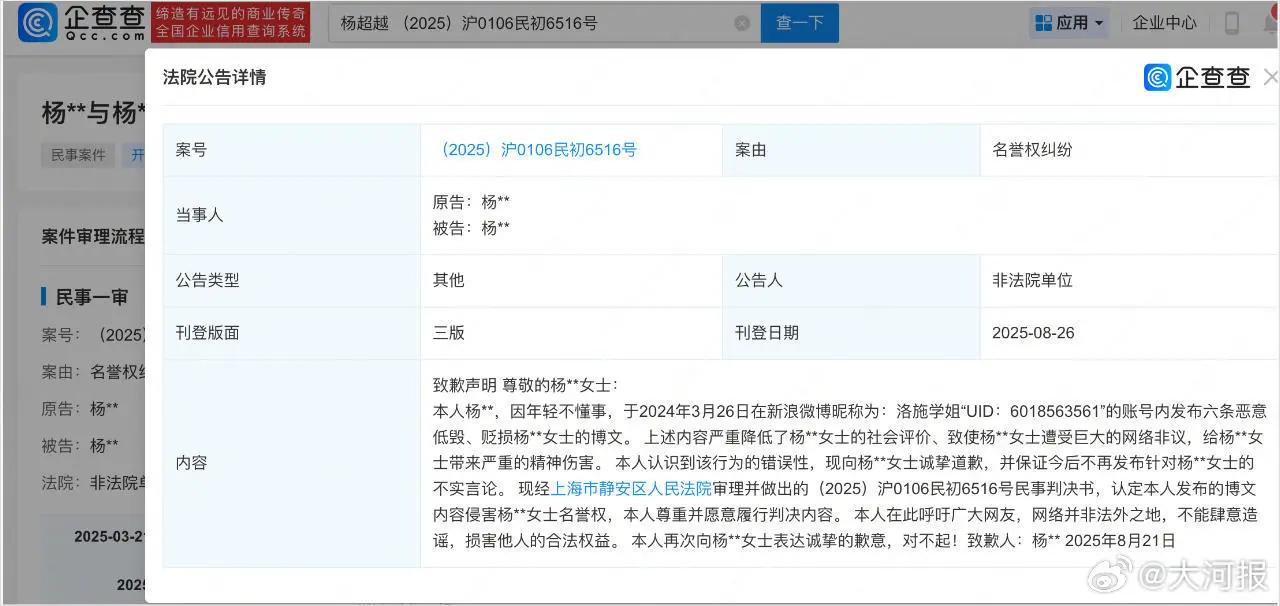Clear the search box text
This screenshot has height=606, width=1280.
coord(742,23)
